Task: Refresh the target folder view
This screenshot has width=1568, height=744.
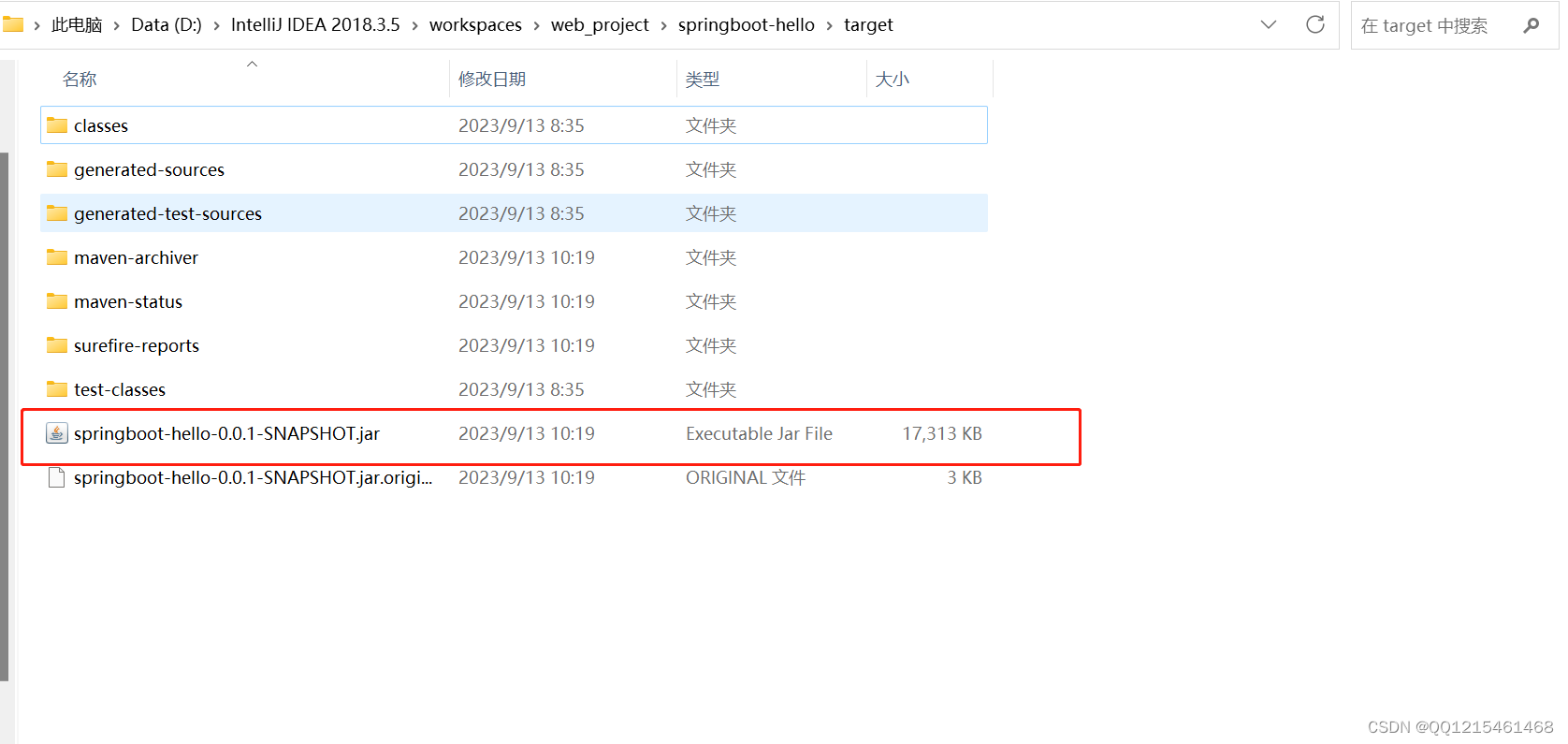Action: coord(1315,24)
